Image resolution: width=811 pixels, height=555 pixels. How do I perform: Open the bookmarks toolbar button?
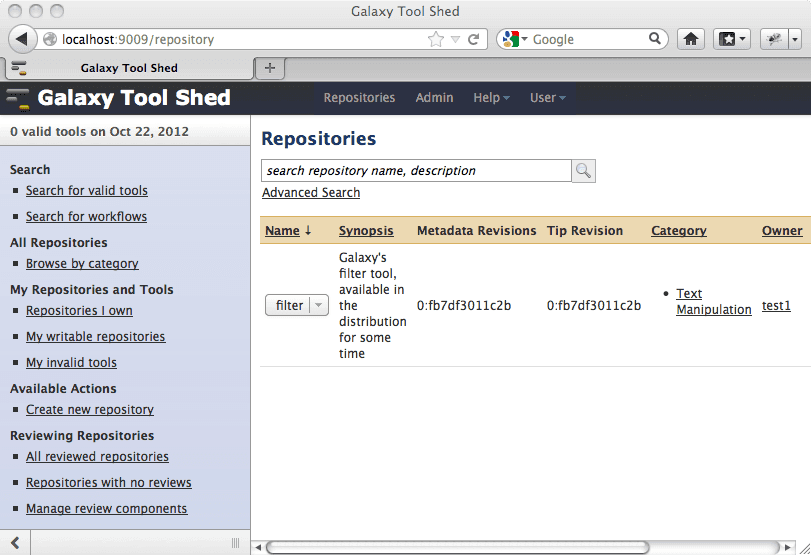[x=731, y=39]
